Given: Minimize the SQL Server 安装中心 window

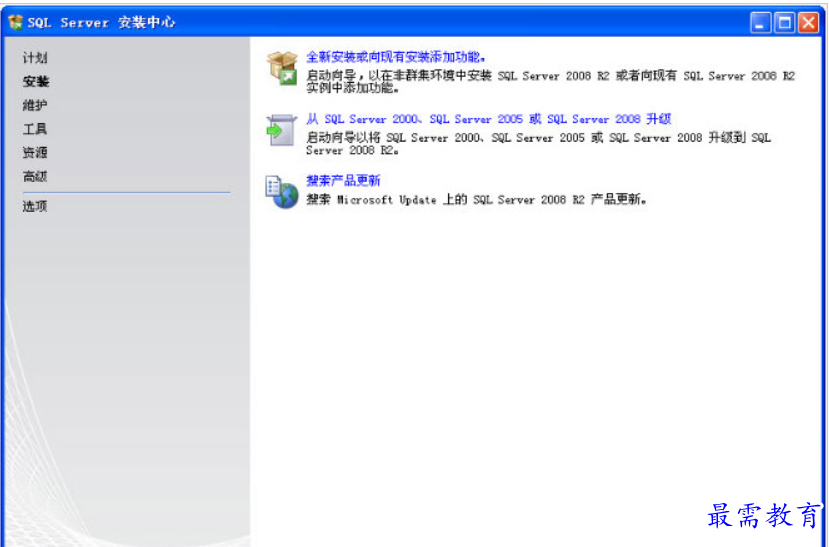Looking at the screenshot, I should pyautogui.click(x=760, y=23).
